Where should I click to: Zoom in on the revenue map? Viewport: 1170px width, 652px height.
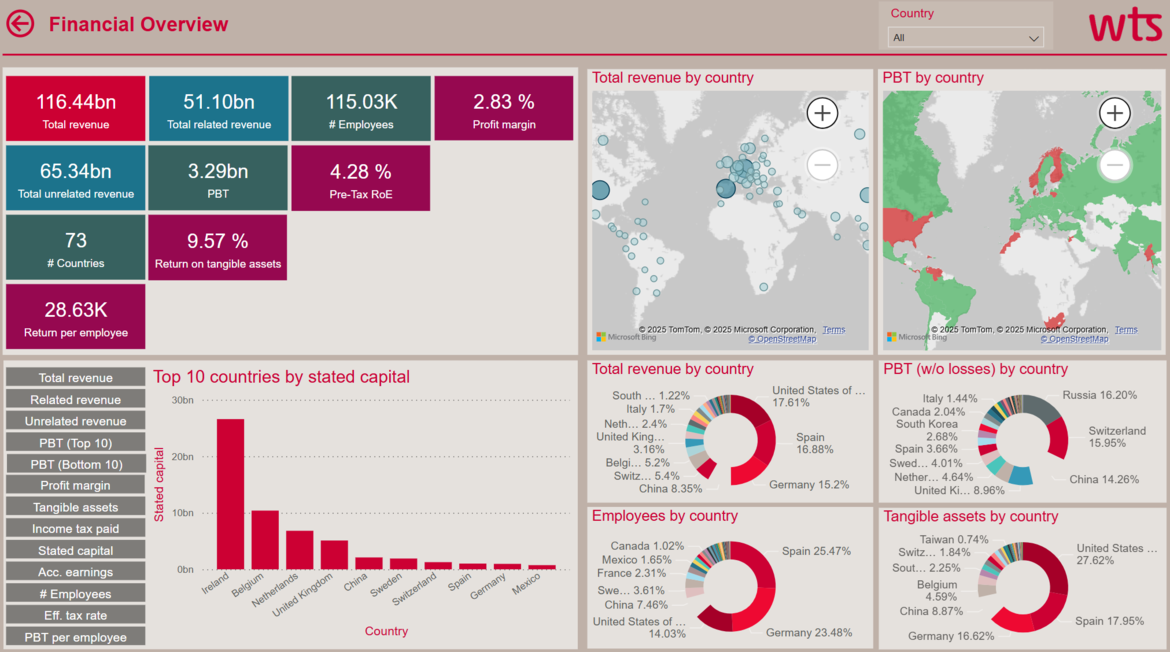(x=822, y=113)
